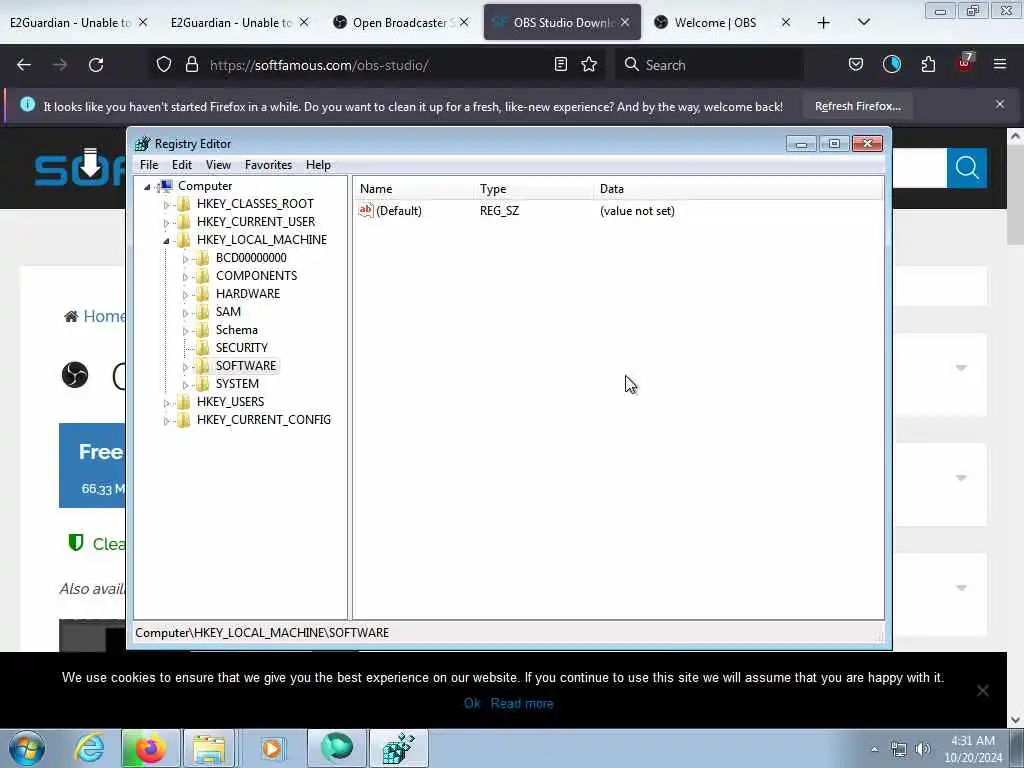1024x768 pixels.
Task: Click the Firefox back arrow
Action: click(x=24, y=65)
